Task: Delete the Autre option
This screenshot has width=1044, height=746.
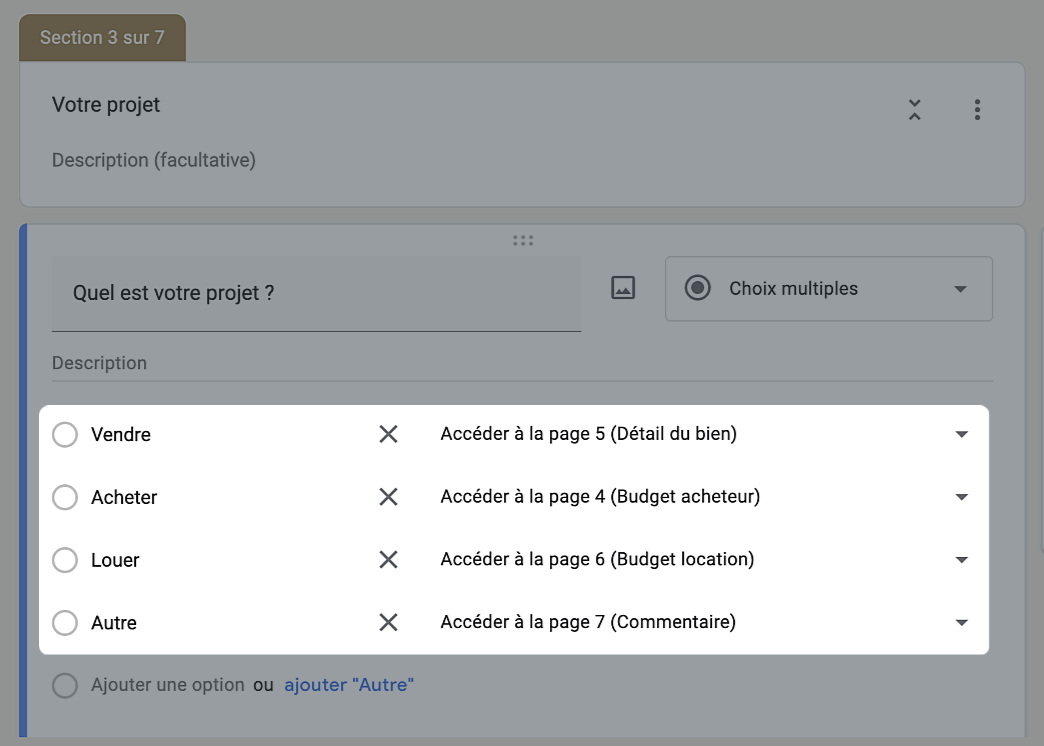Action: [x=388, y=622]
